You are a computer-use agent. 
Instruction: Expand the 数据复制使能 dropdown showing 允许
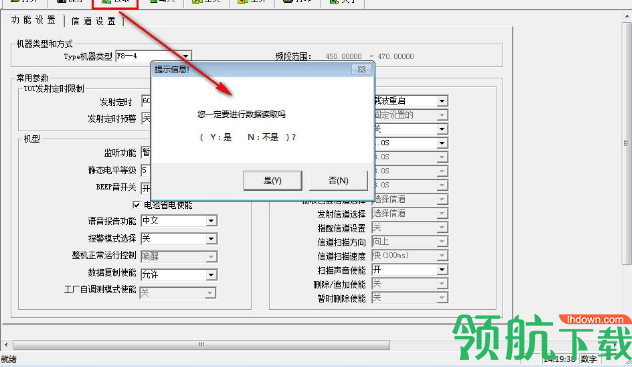tap(211, 275)
